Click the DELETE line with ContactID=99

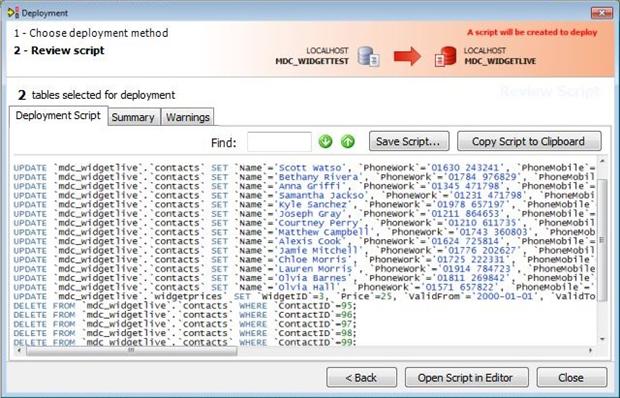tap(185, 342)
